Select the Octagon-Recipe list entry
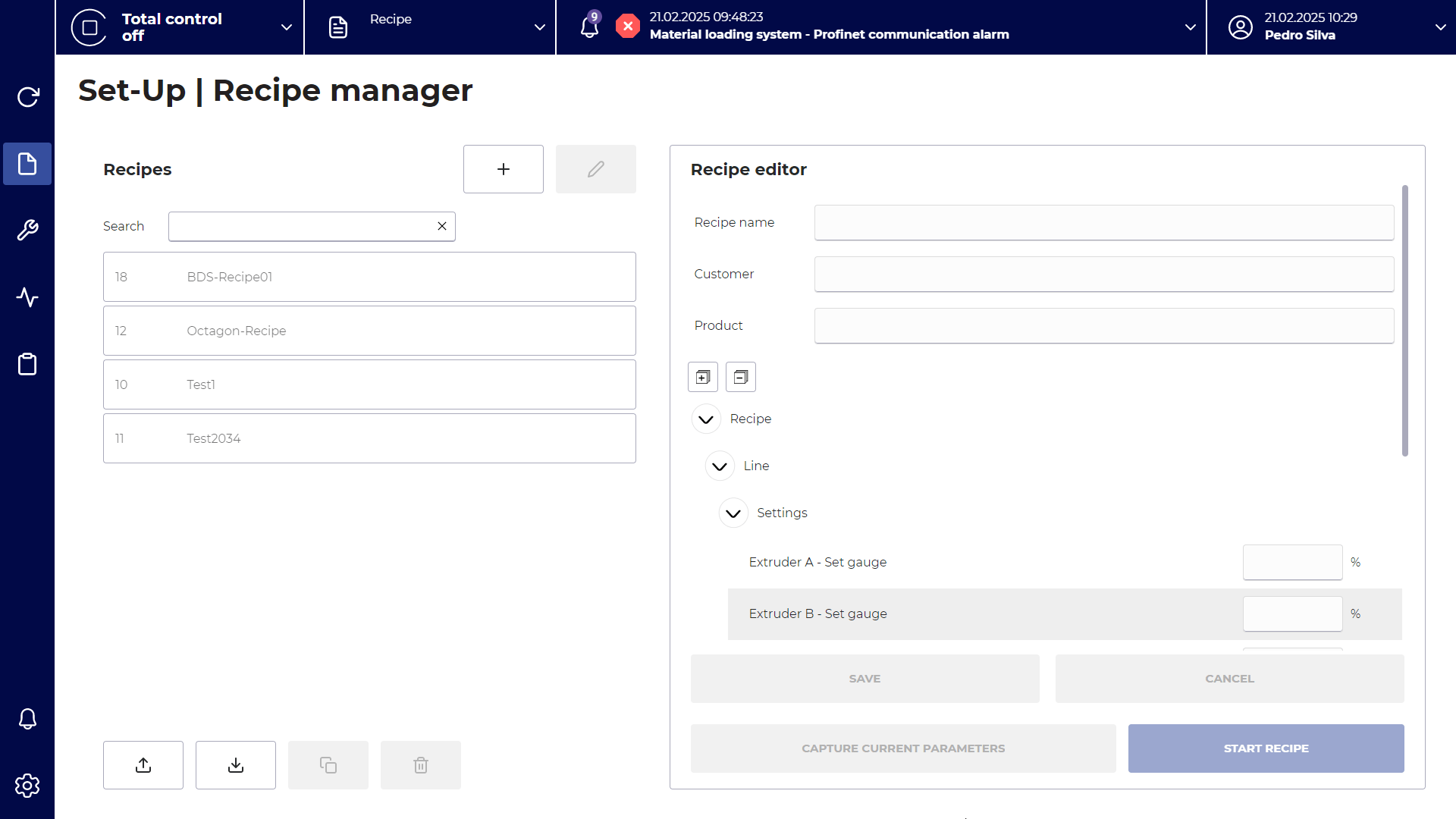The width and height of the screenshot is (1456, 819). point(369,331)
